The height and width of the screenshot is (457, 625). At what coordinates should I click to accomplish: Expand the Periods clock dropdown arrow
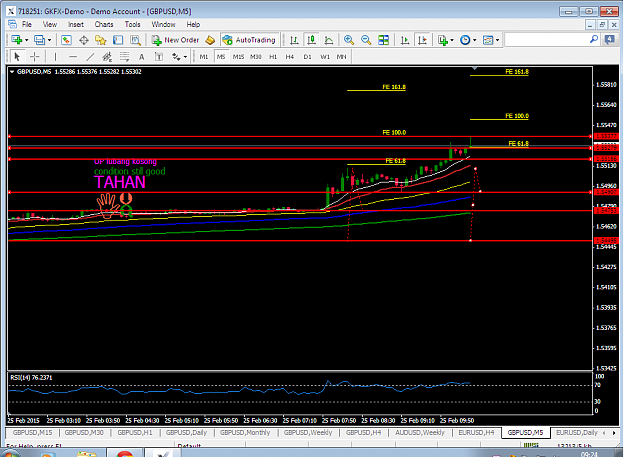point(474,40)
